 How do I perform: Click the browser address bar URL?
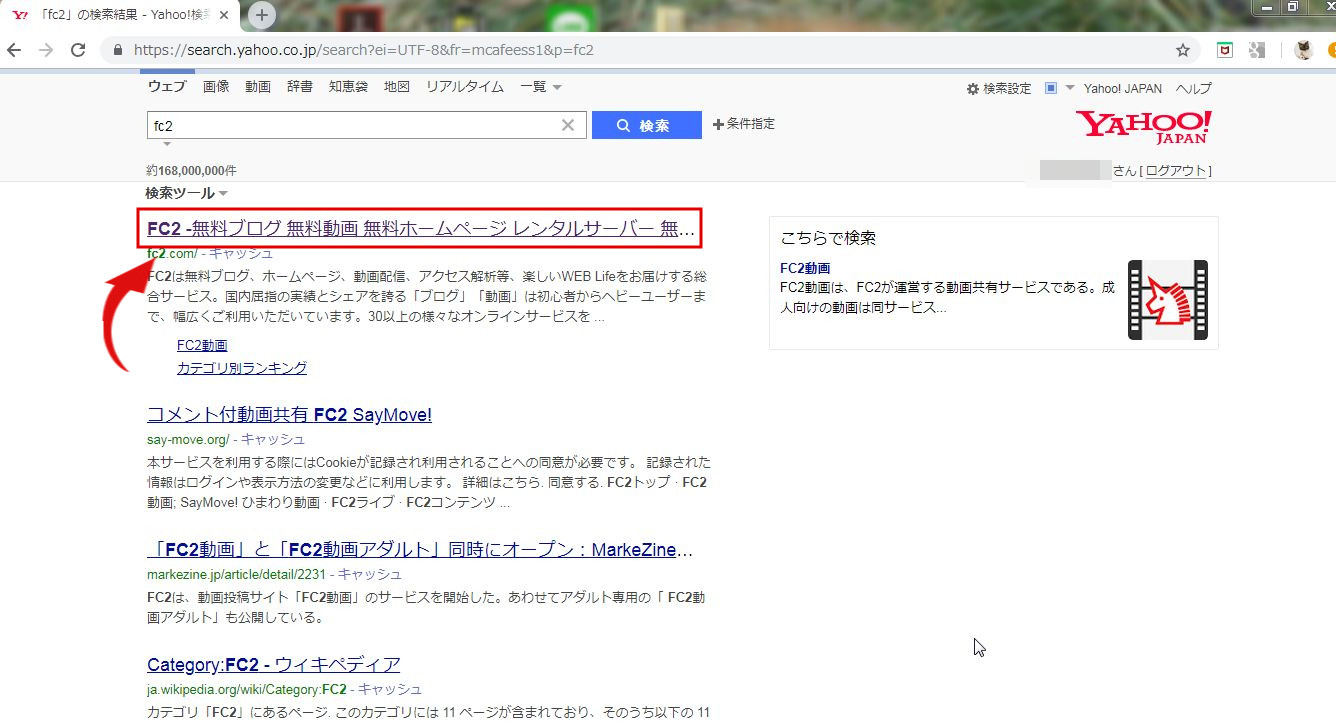coord(364,50)
